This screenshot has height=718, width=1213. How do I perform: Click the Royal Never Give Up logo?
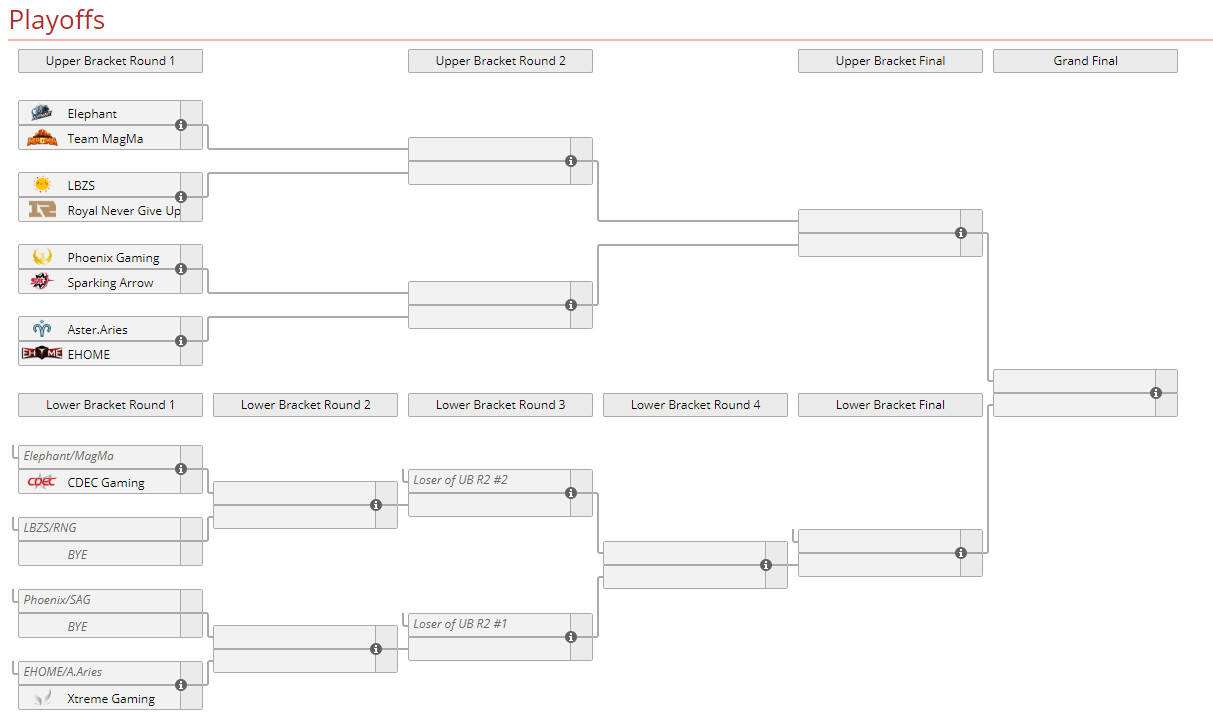tap(42, 210)
